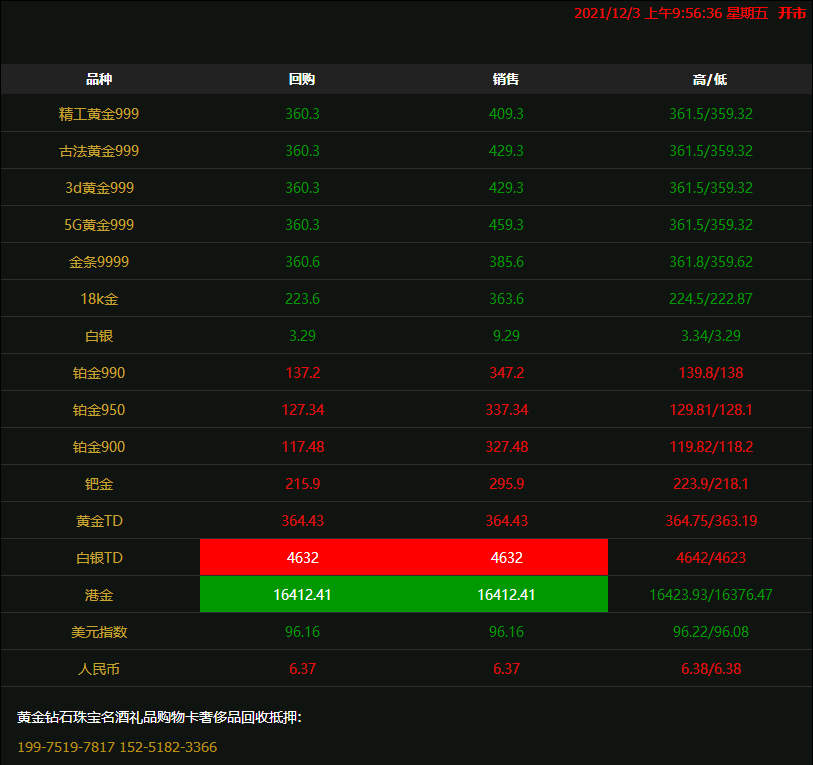Select the 精工黄金999 product name
Screen dimensions: 813x765
click(x=99, y=114)
